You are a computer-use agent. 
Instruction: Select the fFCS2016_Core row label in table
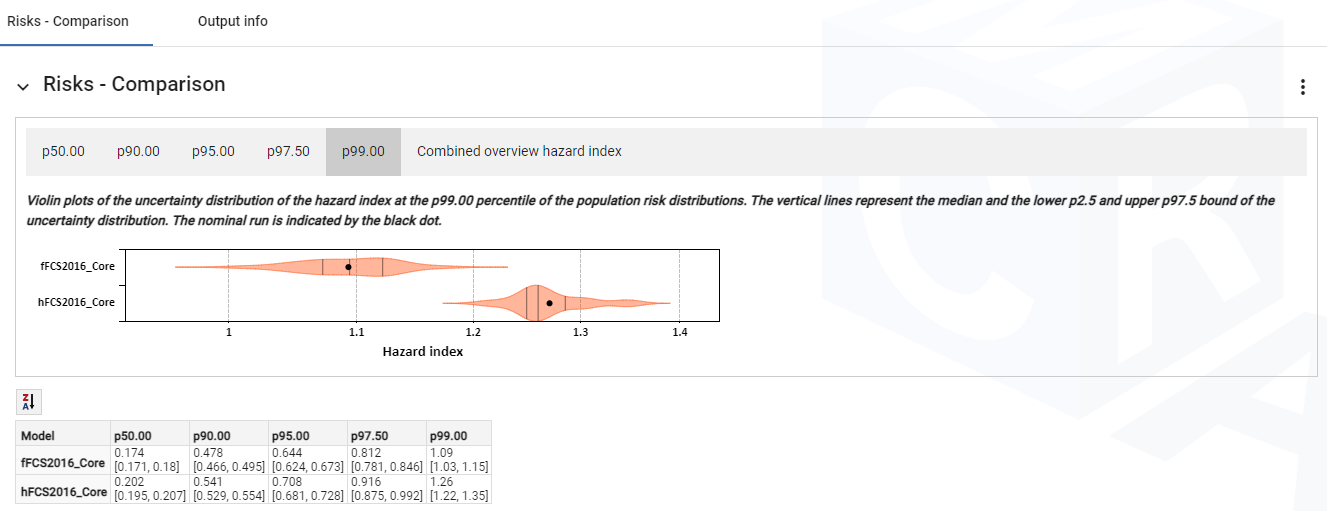pos(63,463)
